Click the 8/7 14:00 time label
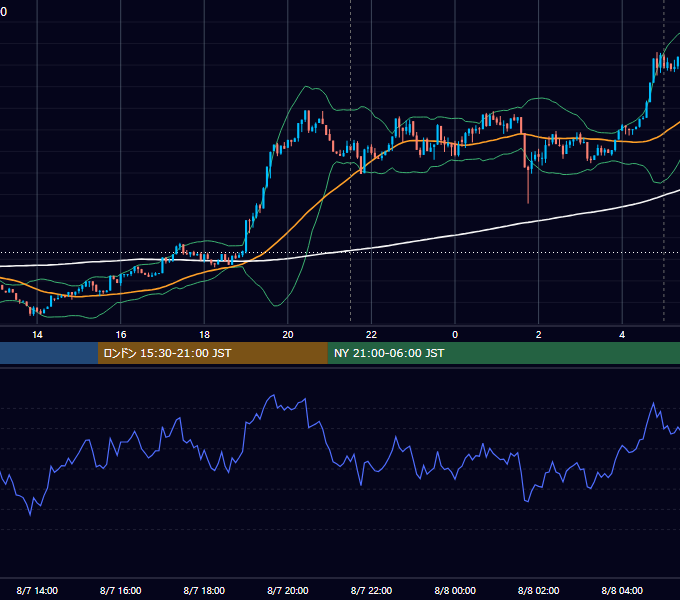The height and width of the screenshot is (600, 680). point(37,590)
